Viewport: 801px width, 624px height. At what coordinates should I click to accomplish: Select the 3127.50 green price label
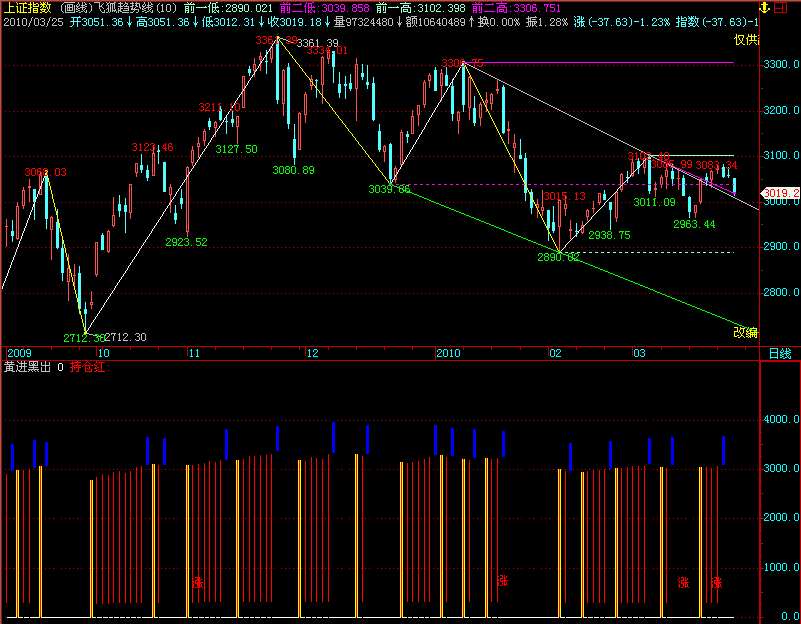pos(236,149)
